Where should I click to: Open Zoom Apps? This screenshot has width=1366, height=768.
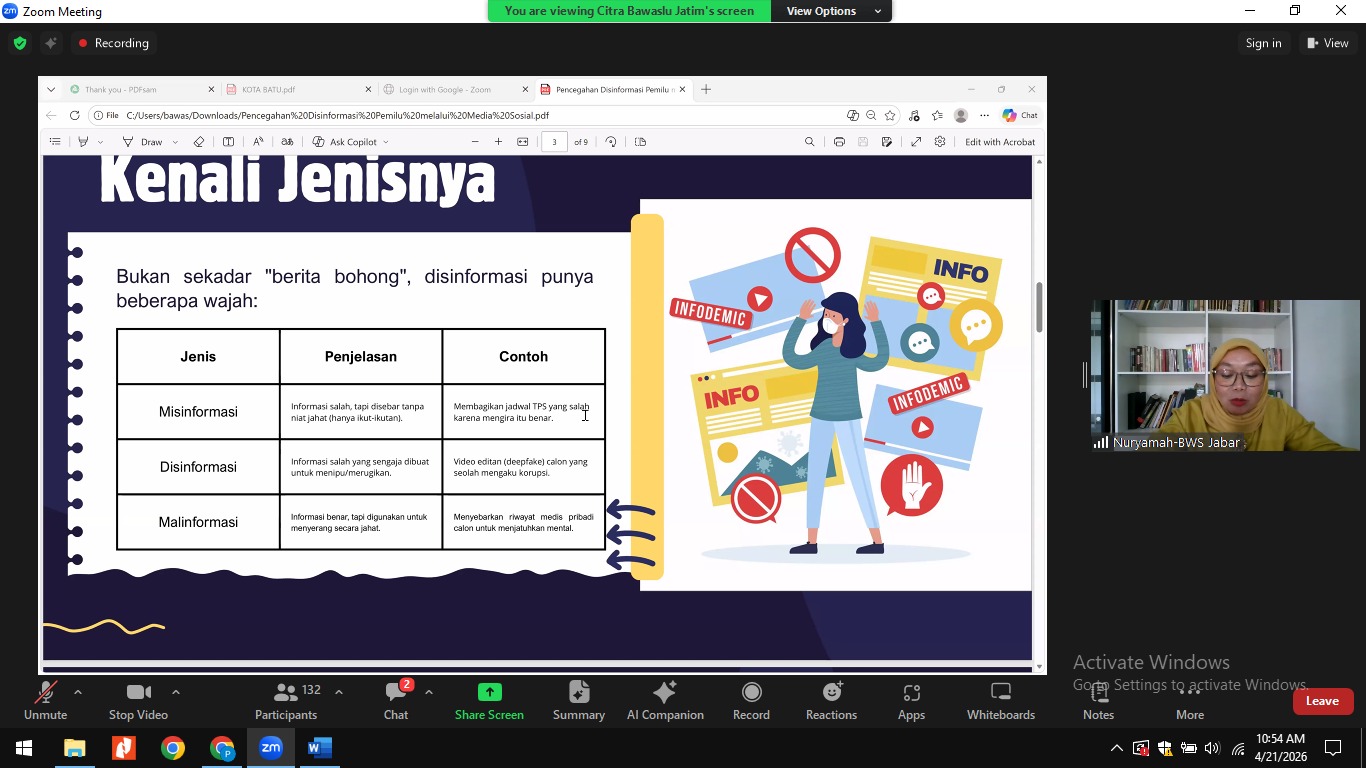pos(911,700)
